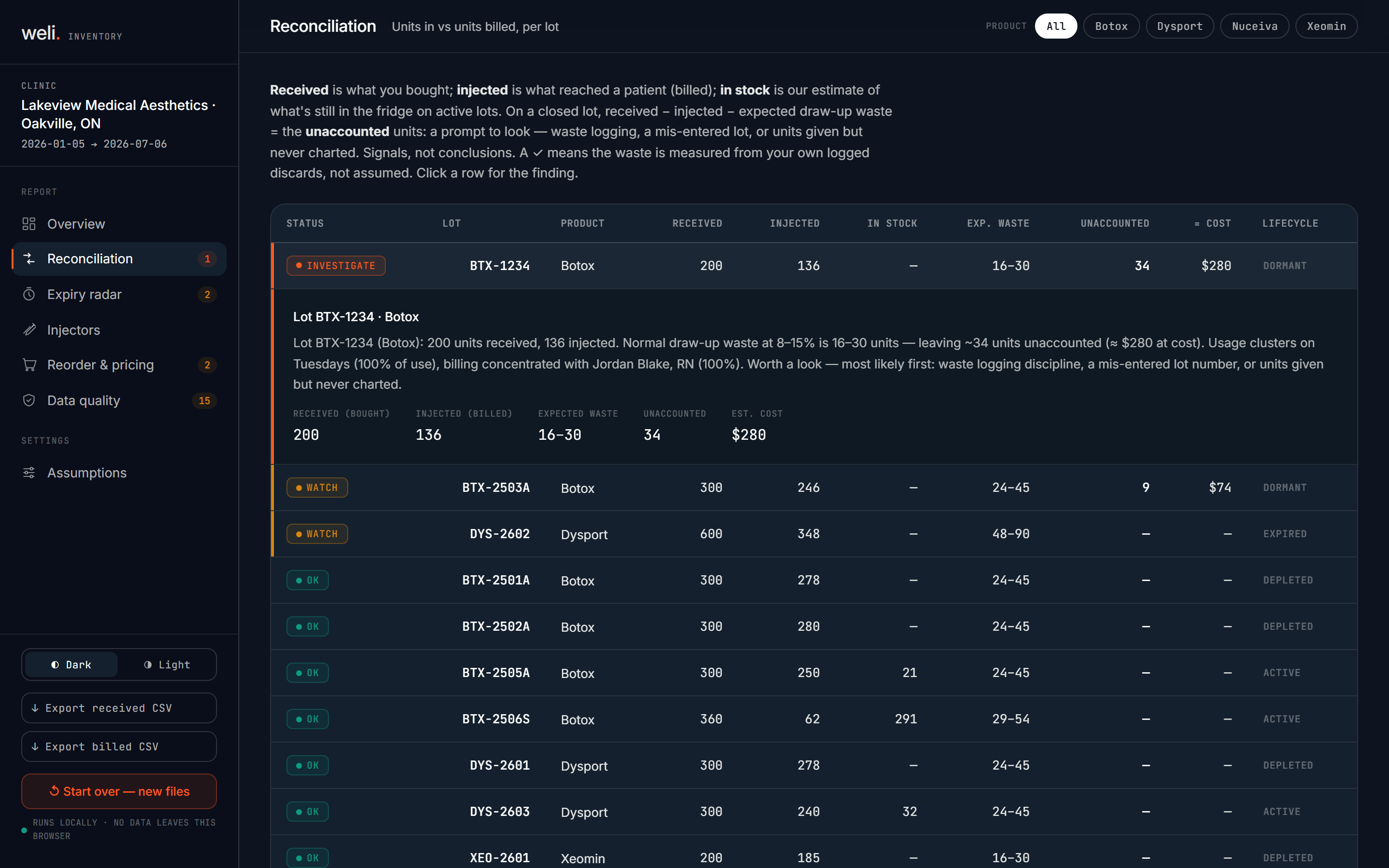Click the LOT column header
This screenshot has height=868, width=1389.
pos(452,223)
